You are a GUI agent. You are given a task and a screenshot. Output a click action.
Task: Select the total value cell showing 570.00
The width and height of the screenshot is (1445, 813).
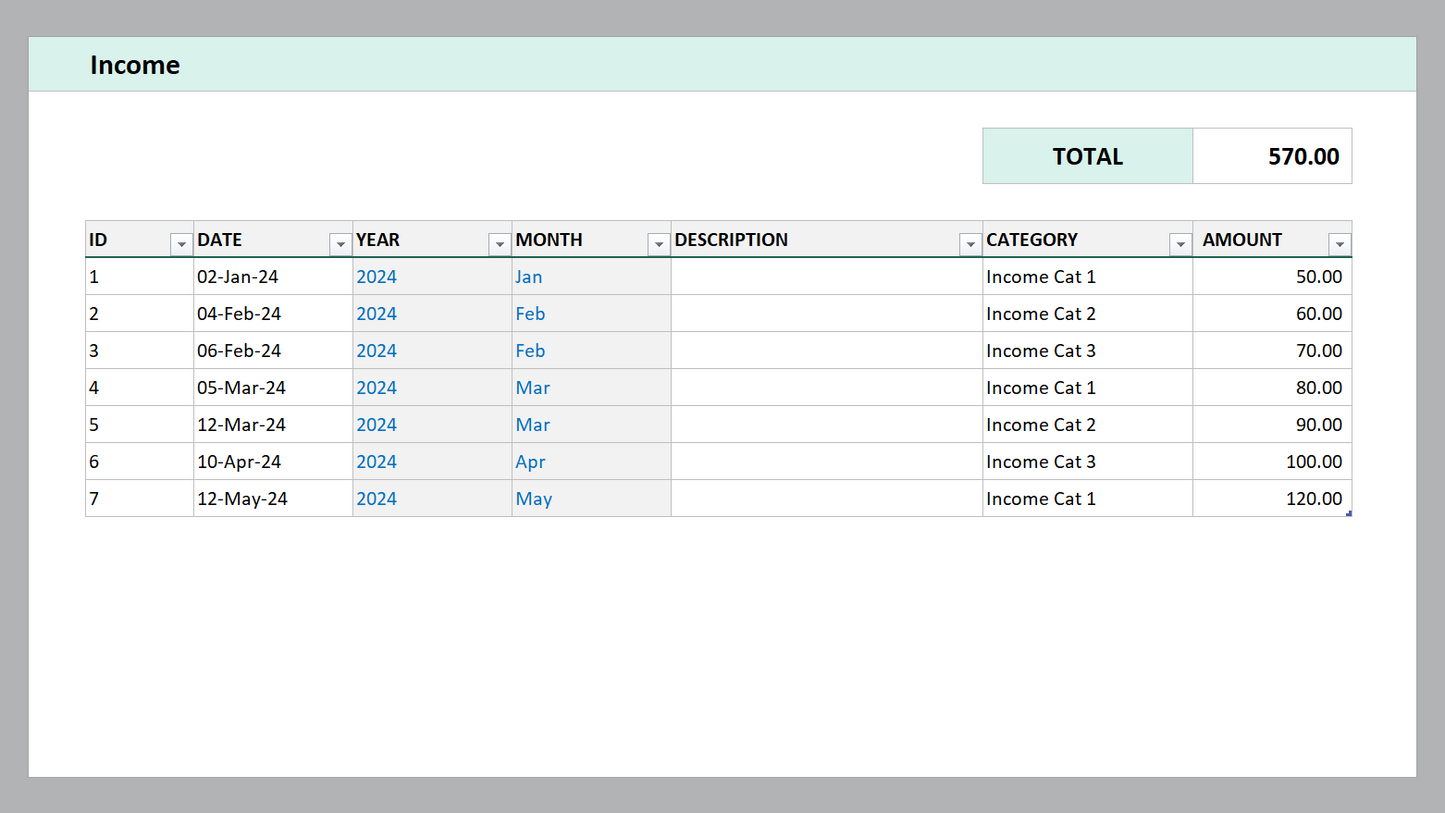coord(1272,156)
